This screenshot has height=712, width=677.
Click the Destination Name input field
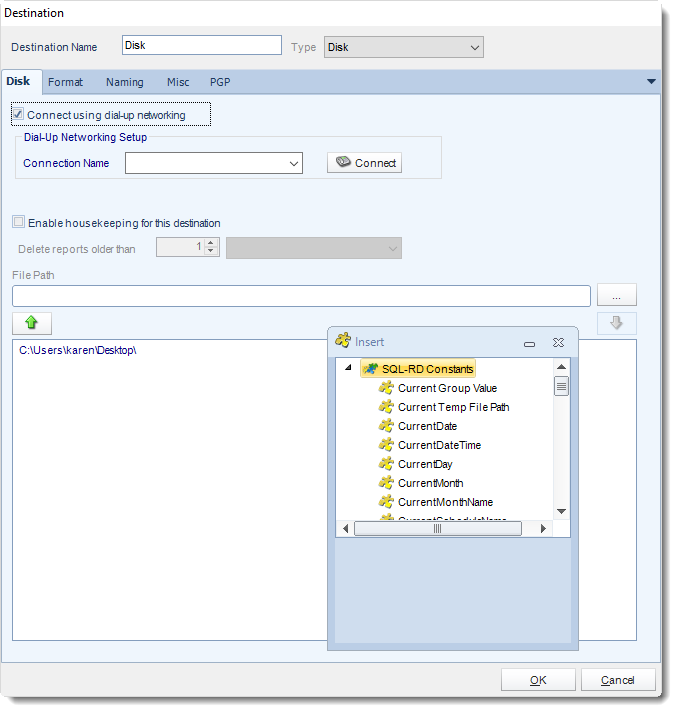(x=202, y=45)
